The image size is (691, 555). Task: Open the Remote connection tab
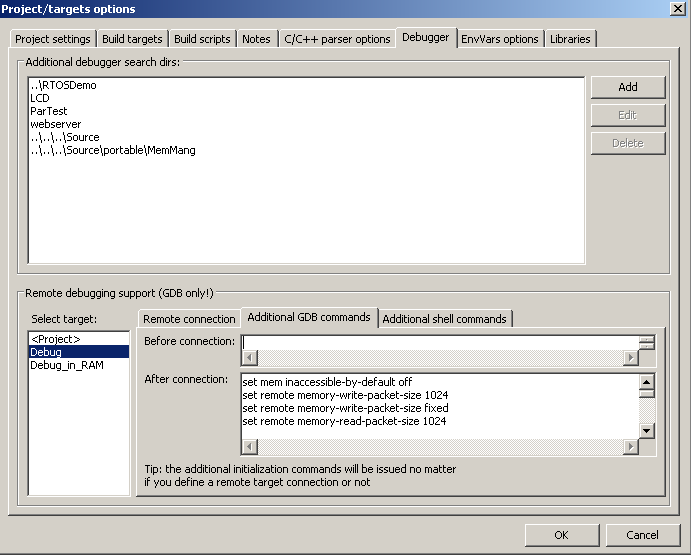coord(189,319)
